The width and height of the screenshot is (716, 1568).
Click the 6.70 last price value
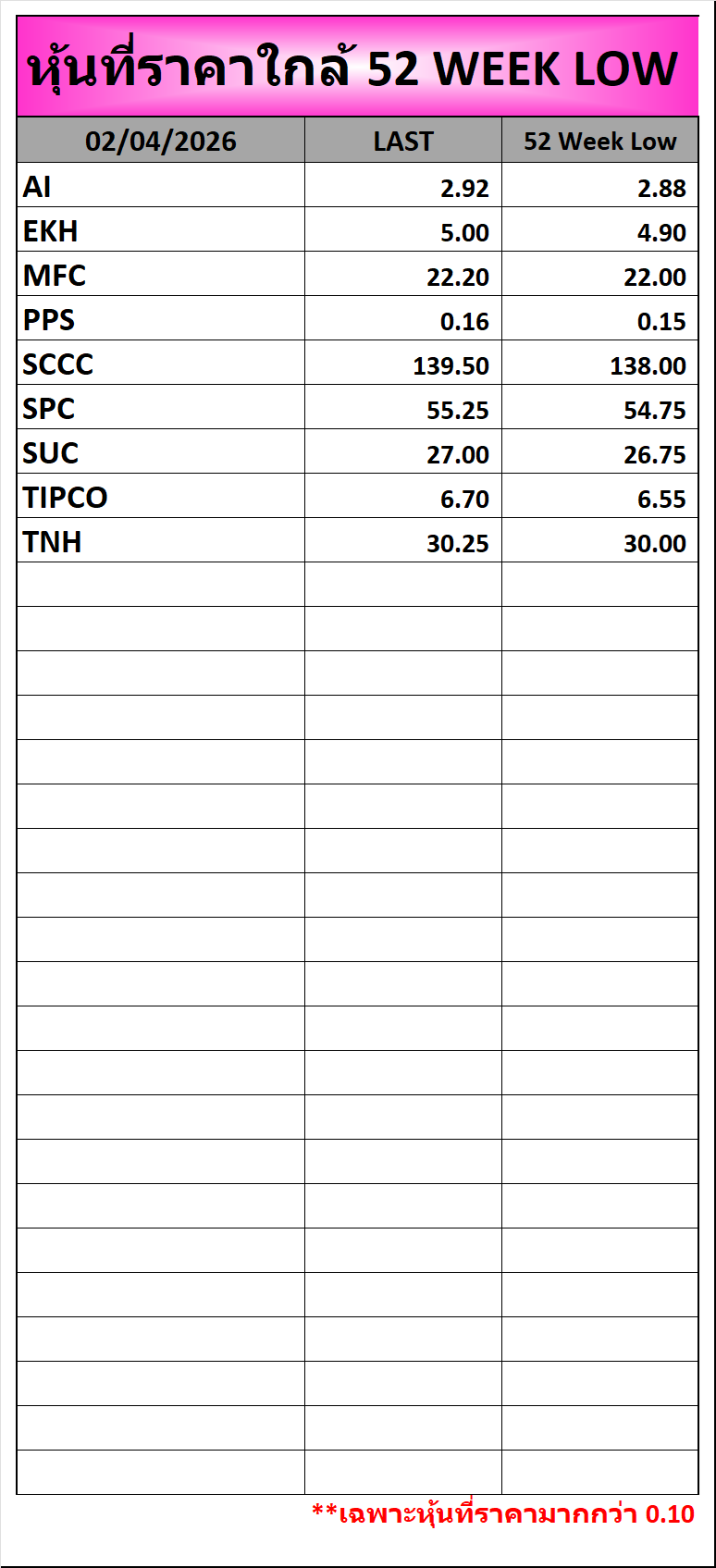click(x=464, y=500)
